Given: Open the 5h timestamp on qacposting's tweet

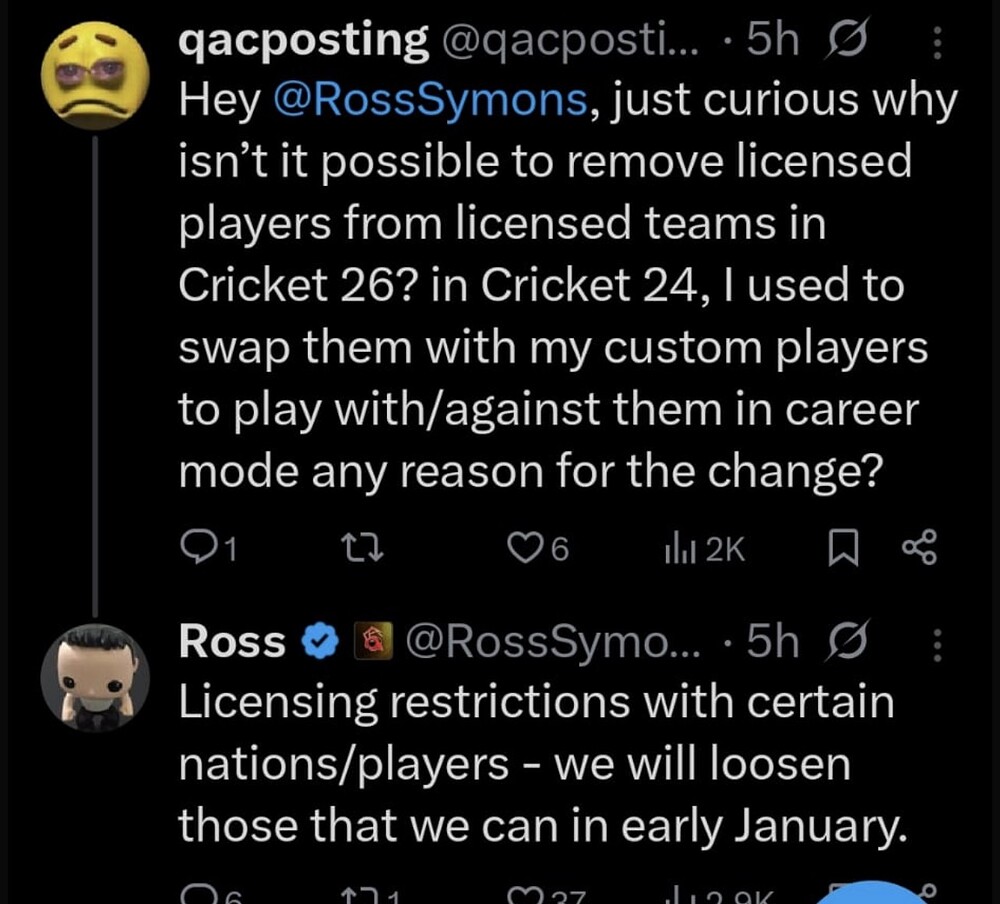Looking at the screenshot, I should (x=773, y=41).
